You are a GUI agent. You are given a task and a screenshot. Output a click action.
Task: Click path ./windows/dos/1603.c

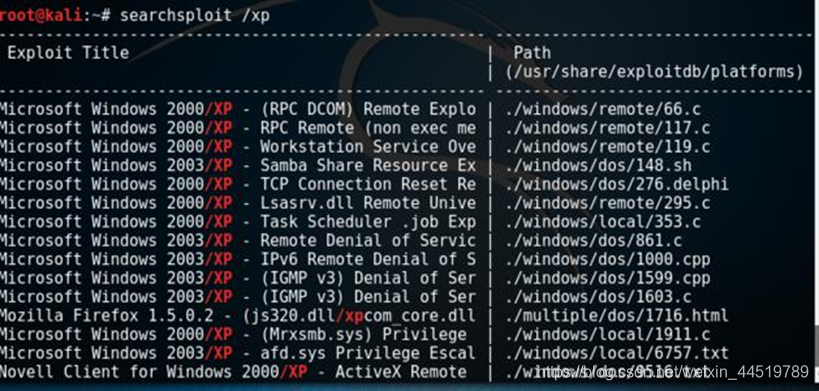pyautogui.click(x=598, y=297)
